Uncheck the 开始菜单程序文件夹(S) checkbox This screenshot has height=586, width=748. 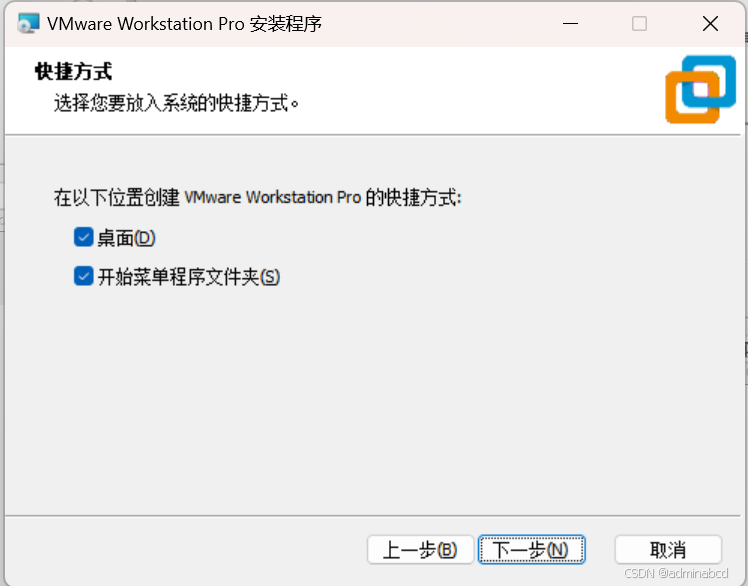point(83,276)
